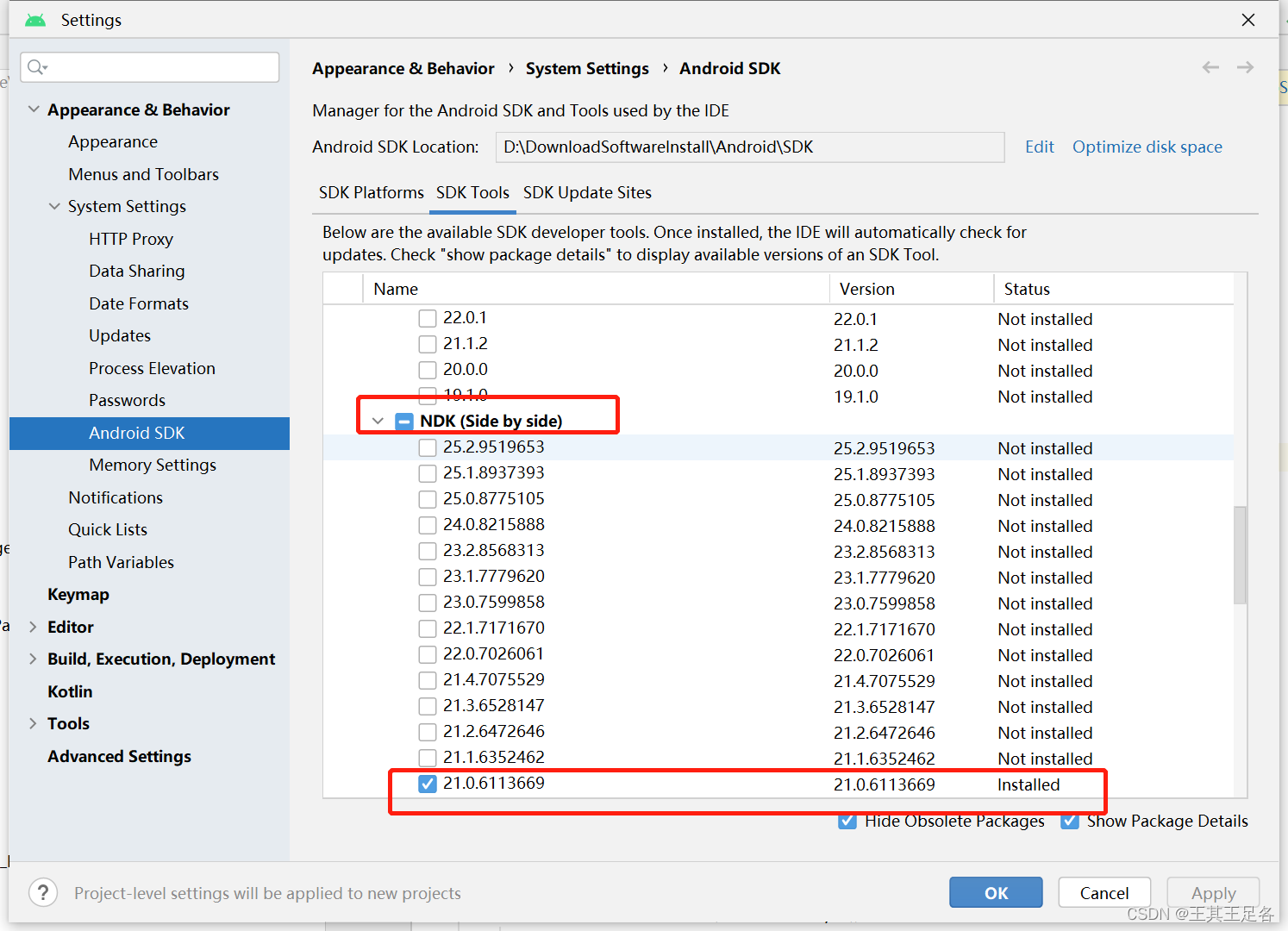Click the help question mark icon
The image size is (1288, 931).
click(43, 892)
